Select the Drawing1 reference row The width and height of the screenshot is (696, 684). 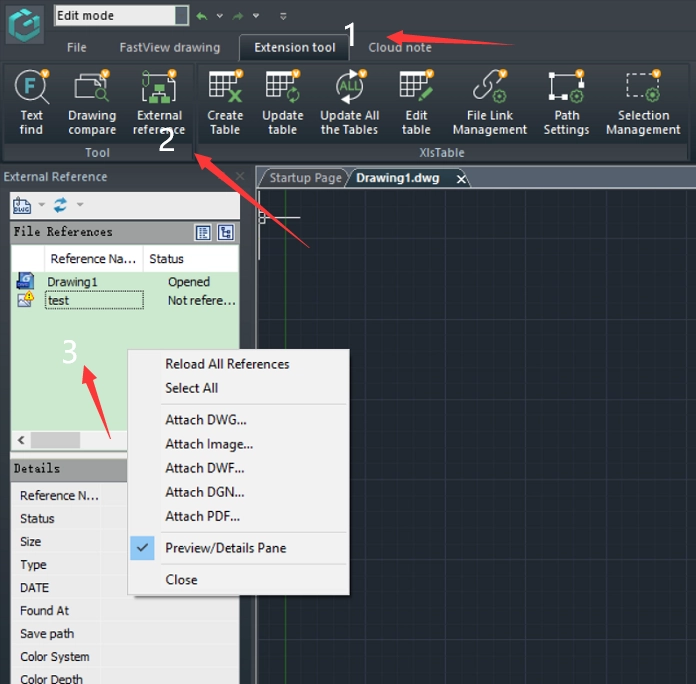125,281
